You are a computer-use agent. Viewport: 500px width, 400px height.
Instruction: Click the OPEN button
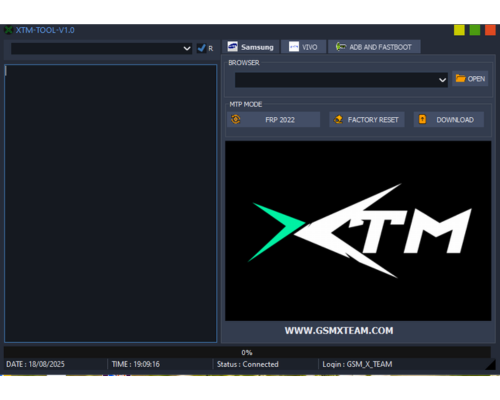[x=470, y=79]
